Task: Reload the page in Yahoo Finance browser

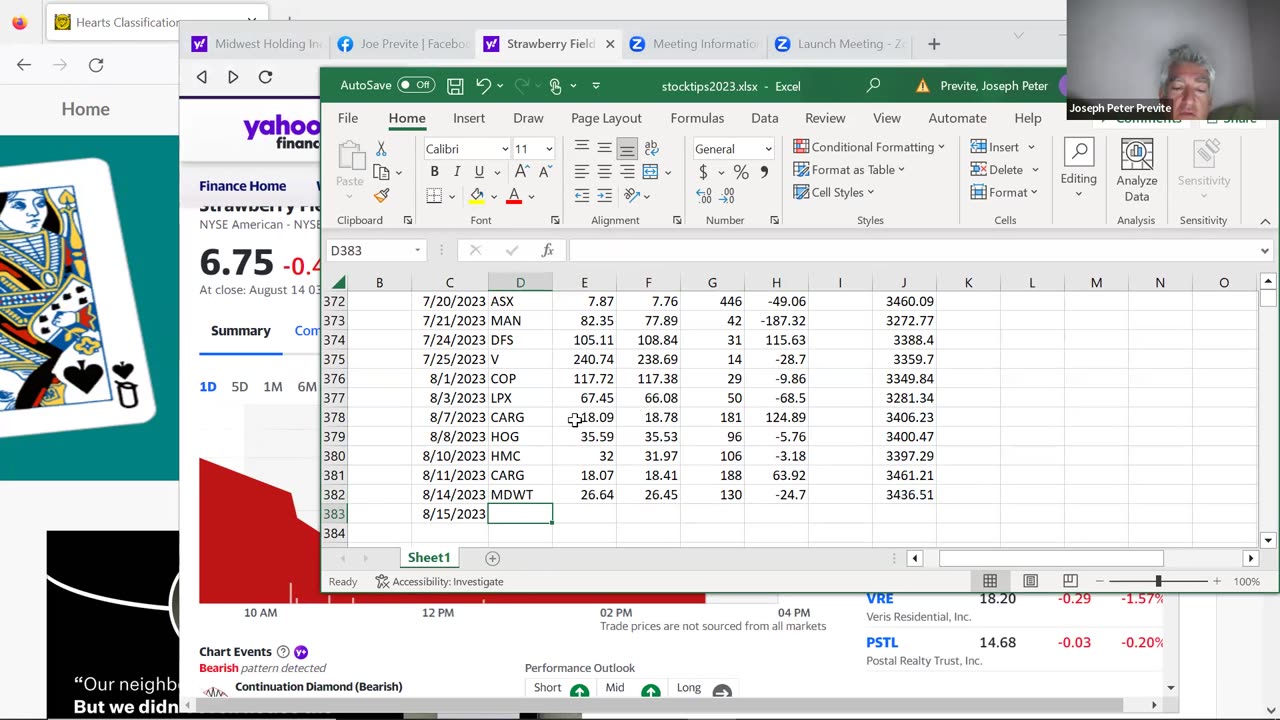Action: pyautogui.click(x=265, y=77)
